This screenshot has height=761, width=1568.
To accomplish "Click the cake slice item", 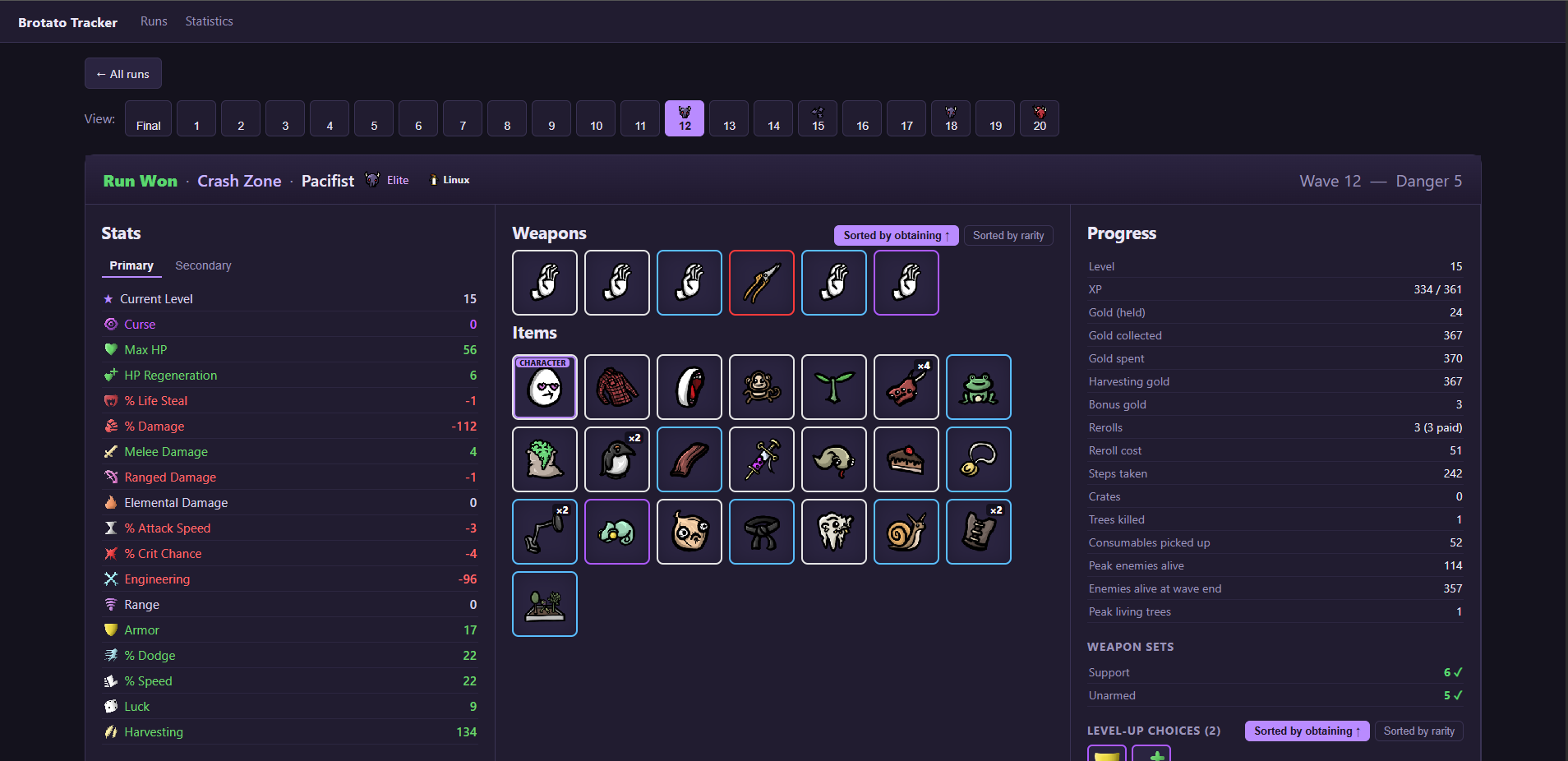I will coord(906,459).
